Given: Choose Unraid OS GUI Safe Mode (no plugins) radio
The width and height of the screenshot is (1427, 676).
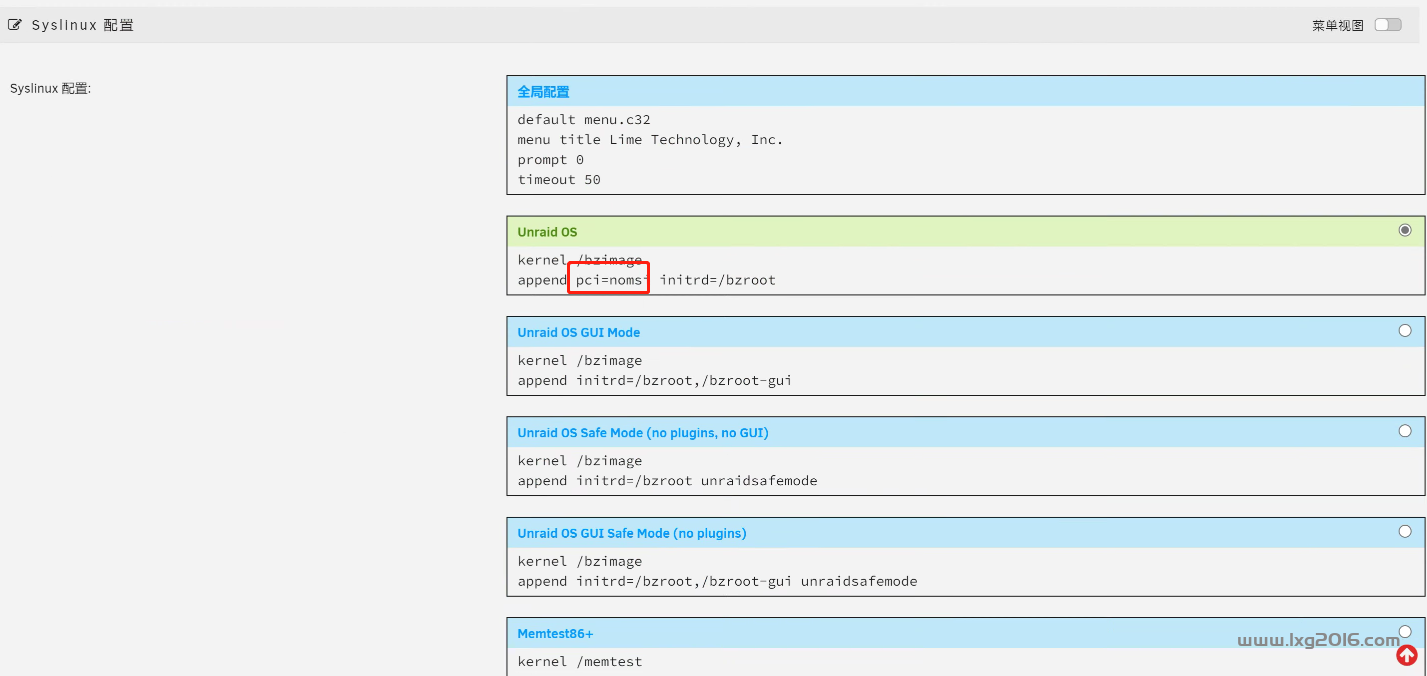Looking at the screenshot, I should 1405,531.
